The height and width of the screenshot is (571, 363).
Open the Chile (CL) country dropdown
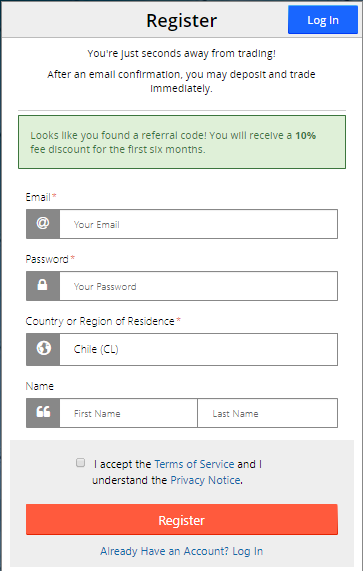coord(198,349)
